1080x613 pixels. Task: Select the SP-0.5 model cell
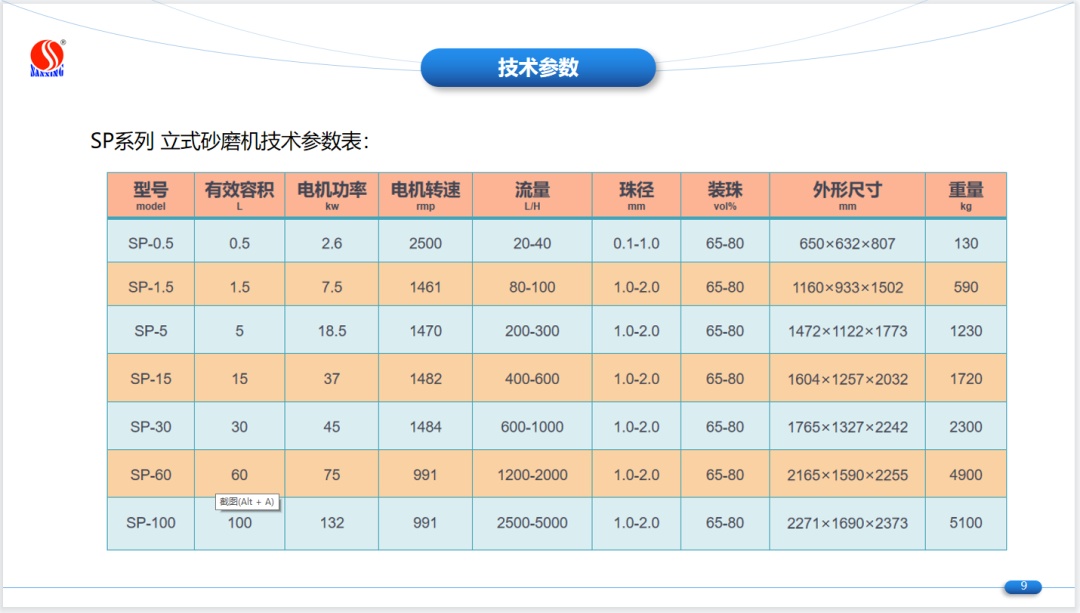point(151,243)
